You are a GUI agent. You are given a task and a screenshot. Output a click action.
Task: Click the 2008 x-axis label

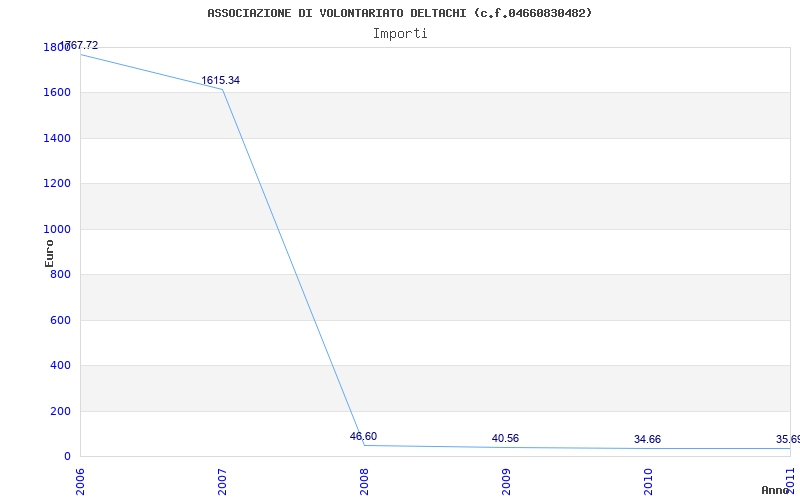click(364, 481)
